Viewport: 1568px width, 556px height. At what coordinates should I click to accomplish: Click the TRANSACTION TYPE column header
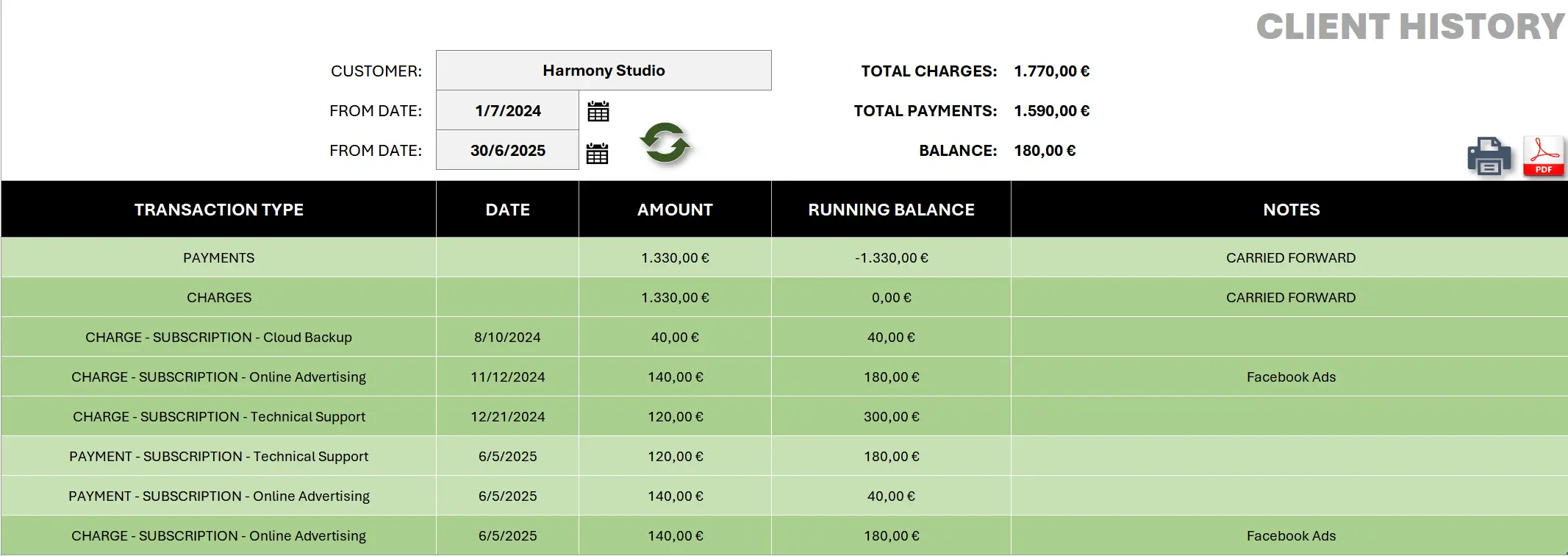(219, 210)
